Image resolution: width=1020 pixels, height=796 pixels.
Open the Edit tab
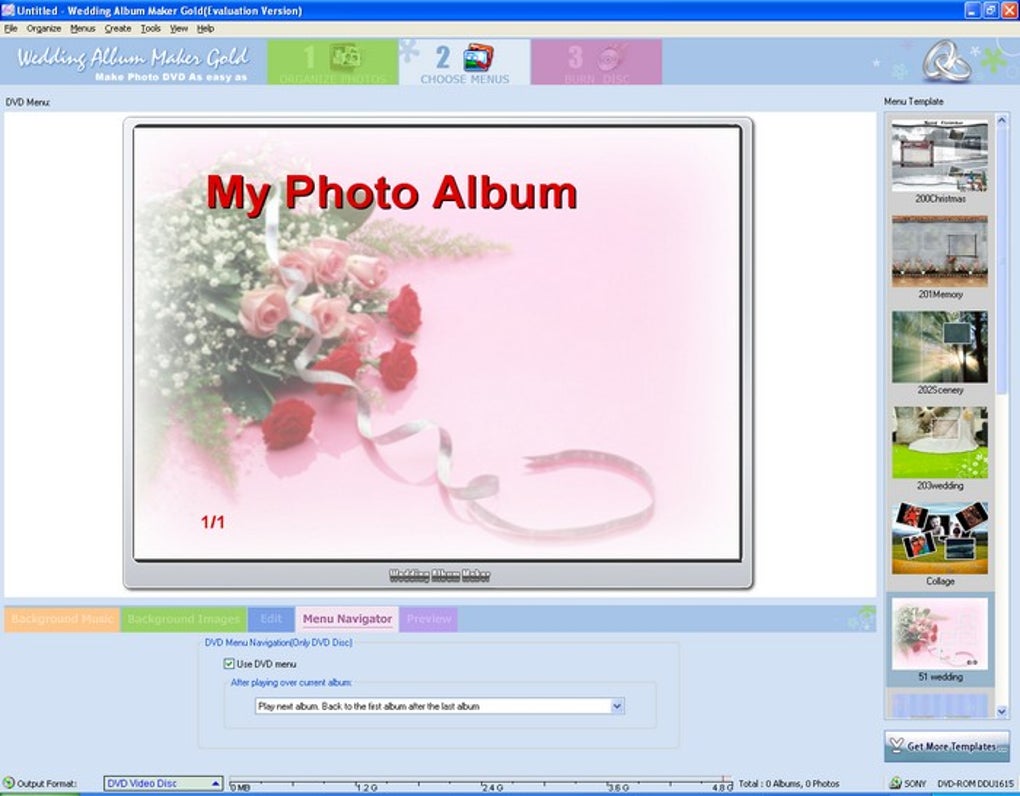click(271, 619)
